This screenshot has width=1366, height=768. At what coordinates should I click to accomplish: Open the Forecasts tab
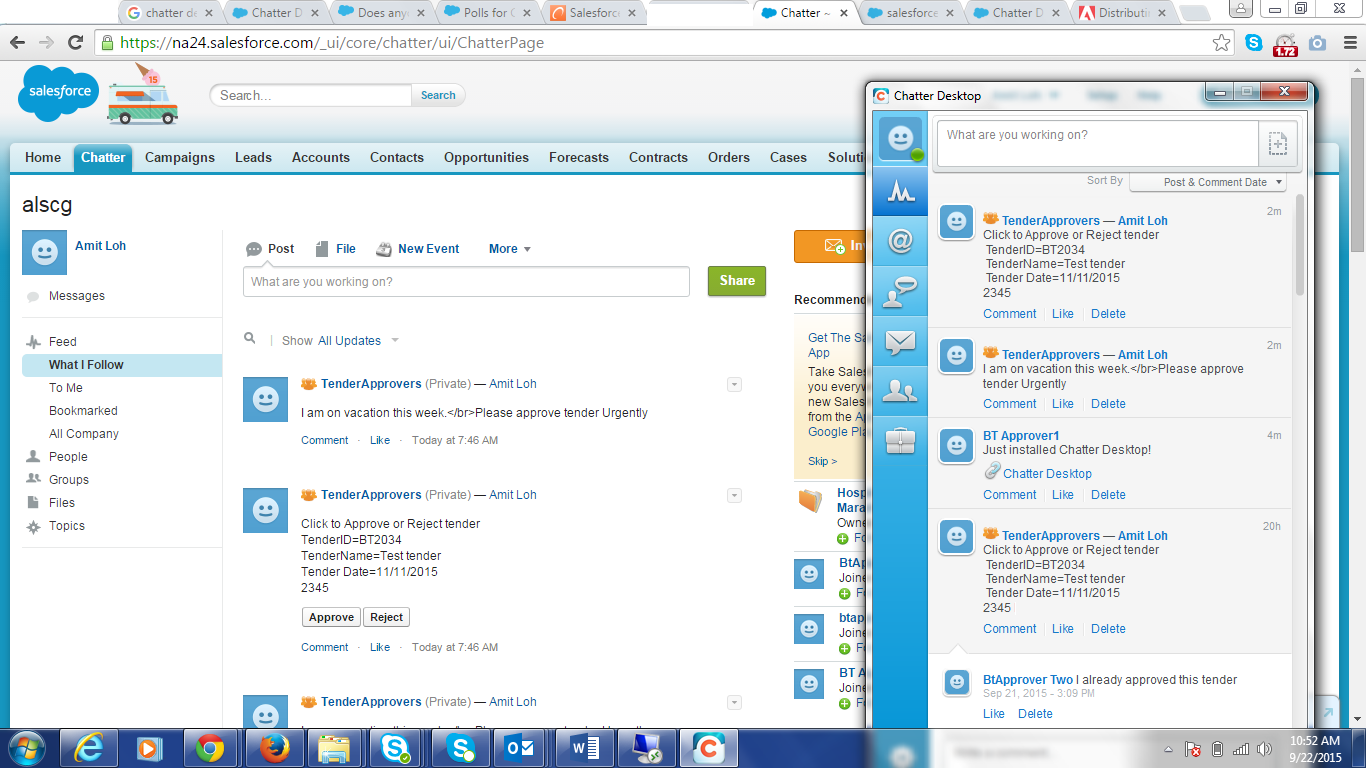[x=579, y=157]
